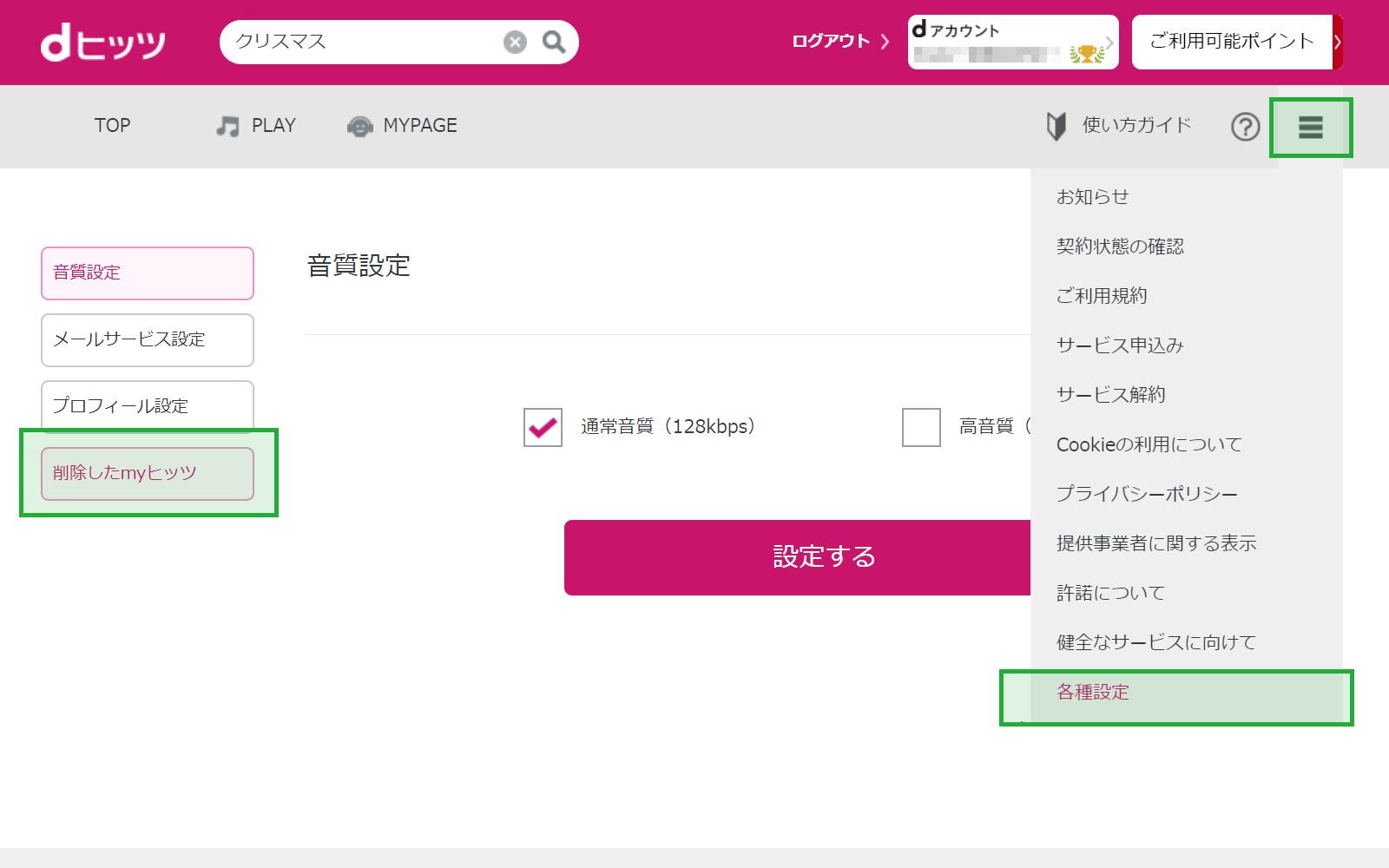This screenshot has height=868, width=1389.
Task: Click the ログアウト link
Action: 840,41
